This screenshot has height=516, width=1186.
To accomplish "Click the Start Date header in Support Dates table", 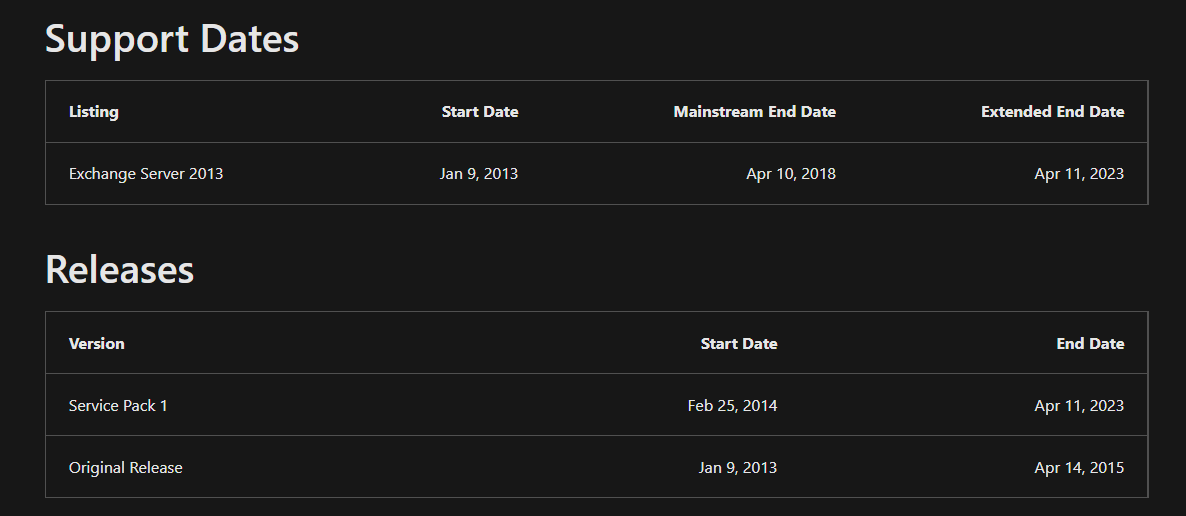I will point(480,112).
